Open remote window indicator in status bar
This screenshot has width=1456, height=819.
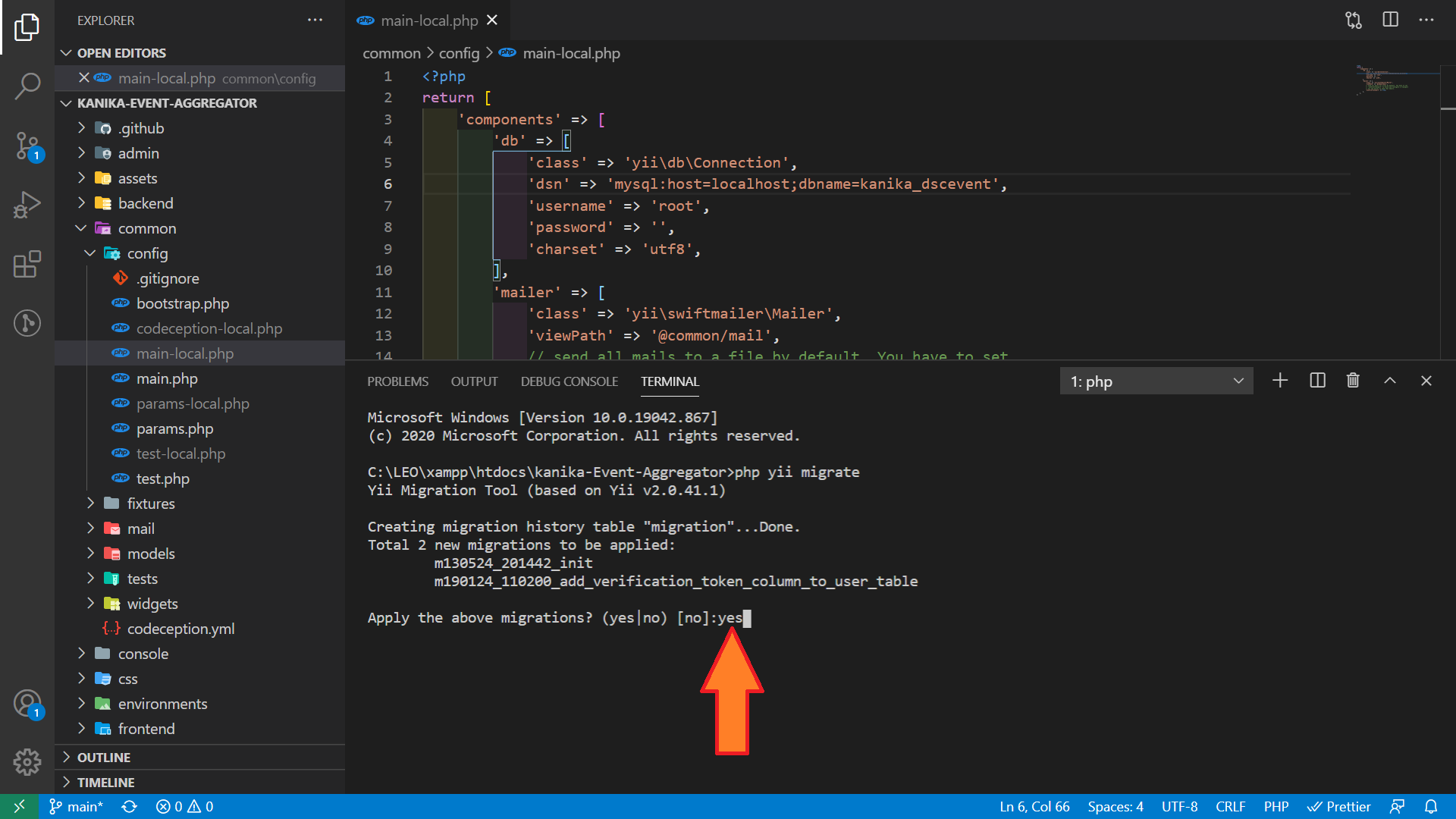(x=20, y=807)
